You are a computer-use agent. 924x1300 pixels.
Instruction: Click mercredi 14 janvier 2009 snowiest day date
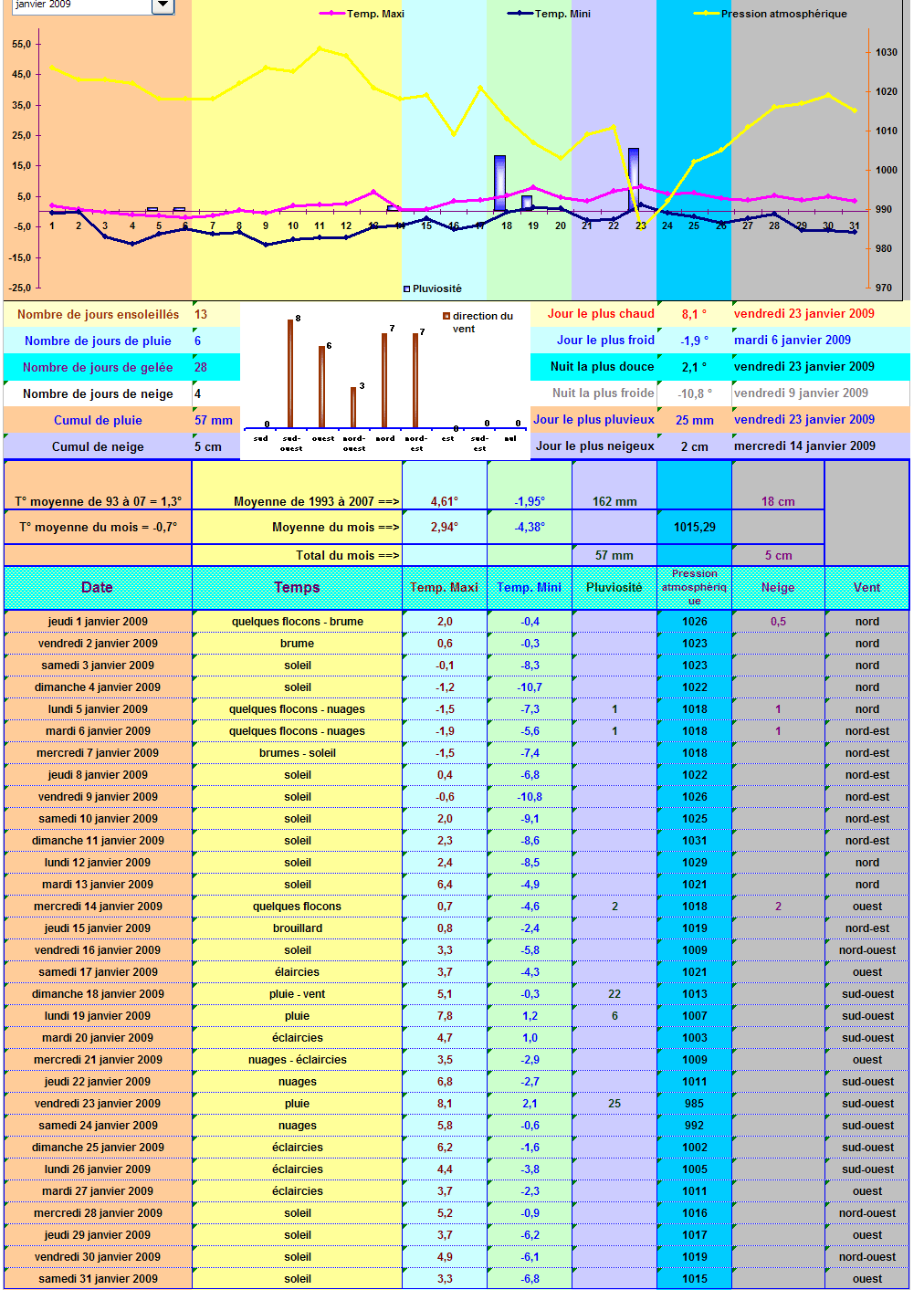(804, 446)
